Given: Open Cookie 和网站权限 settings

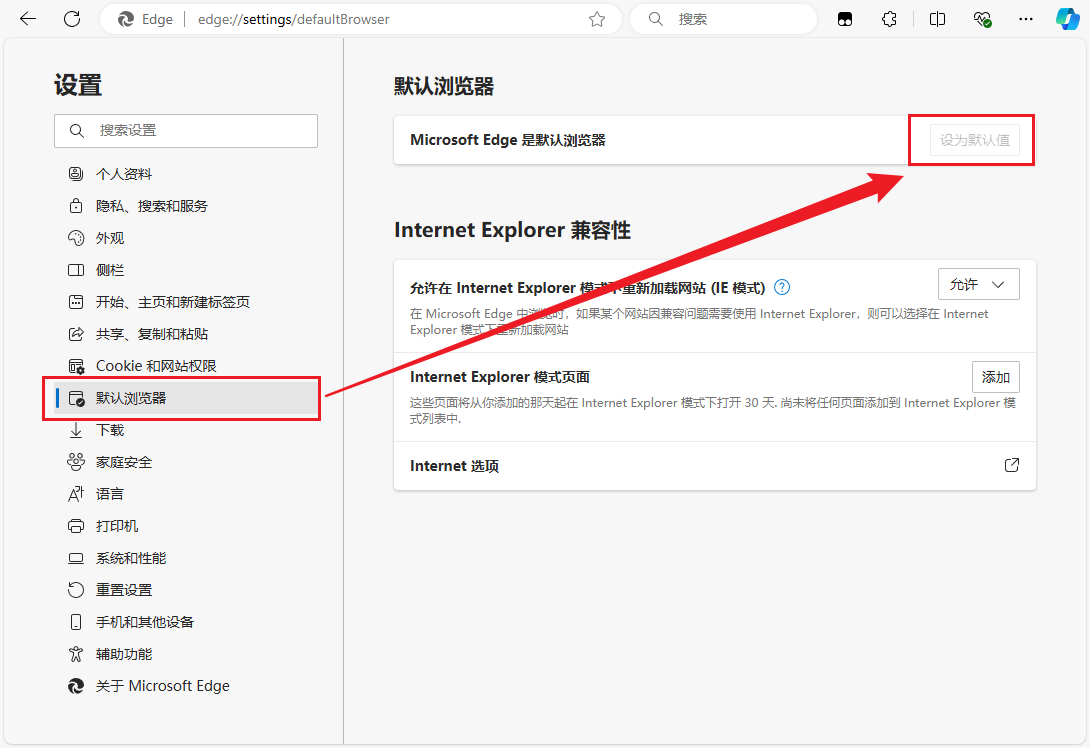Looking at the screenshot, I should tap(186, 366).
